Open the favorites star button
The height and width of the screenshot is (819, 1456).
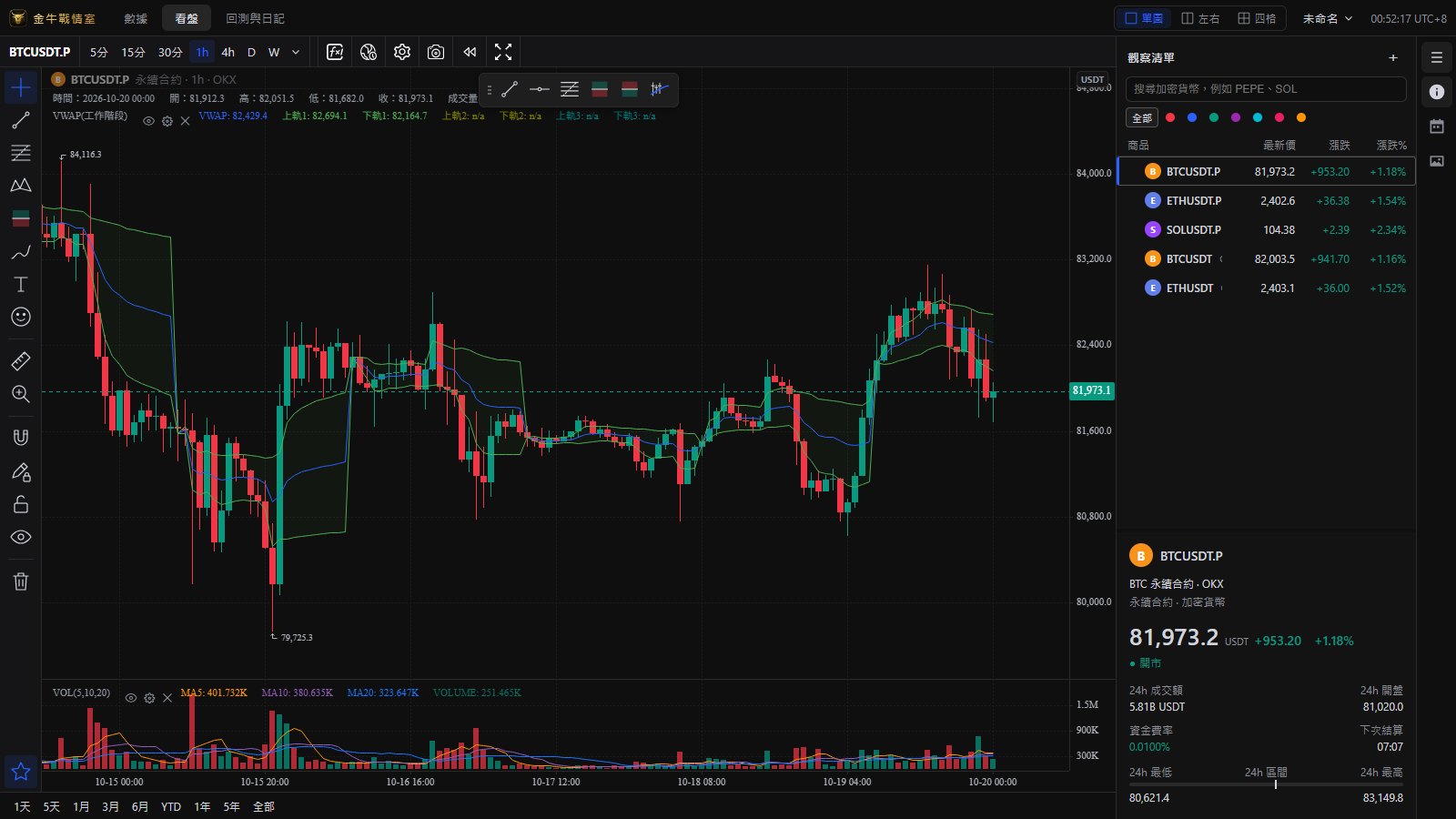coord(21,773)
